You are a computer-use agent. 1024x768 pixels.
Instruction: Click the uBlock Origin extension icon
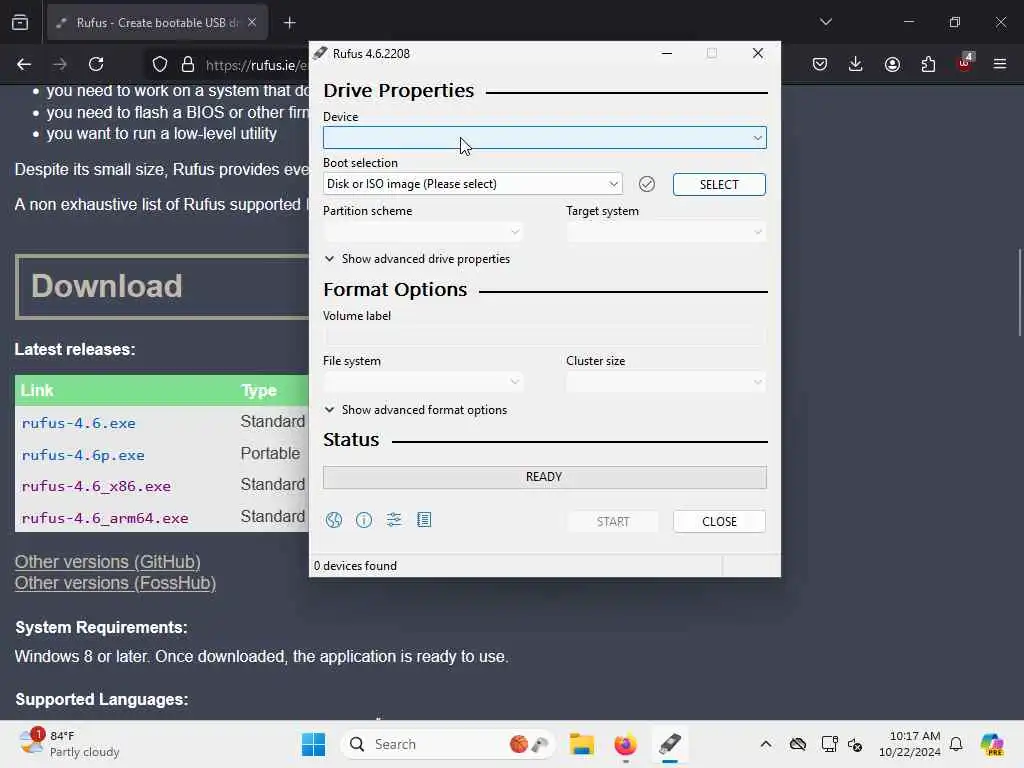tap(965, 63)
